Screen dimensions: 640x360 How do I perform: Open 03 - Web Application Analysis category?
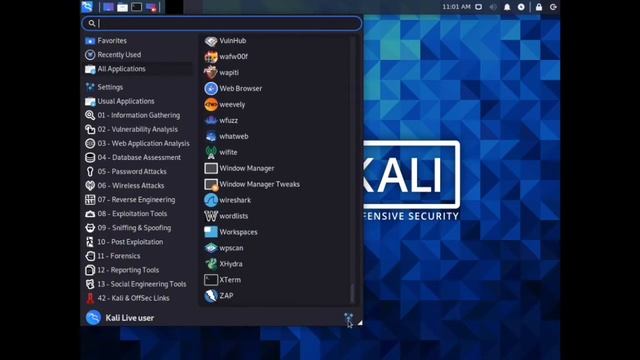pos(138,143)
